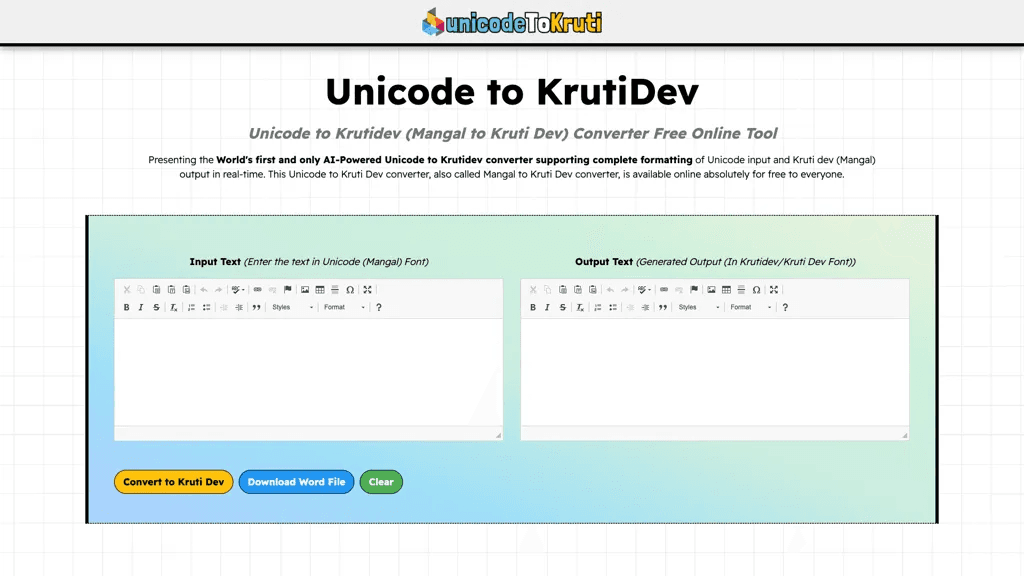Screen dimensions: 1024x576
Task: Click the Input editor resize handle
Action: click(x=498, y=435)
